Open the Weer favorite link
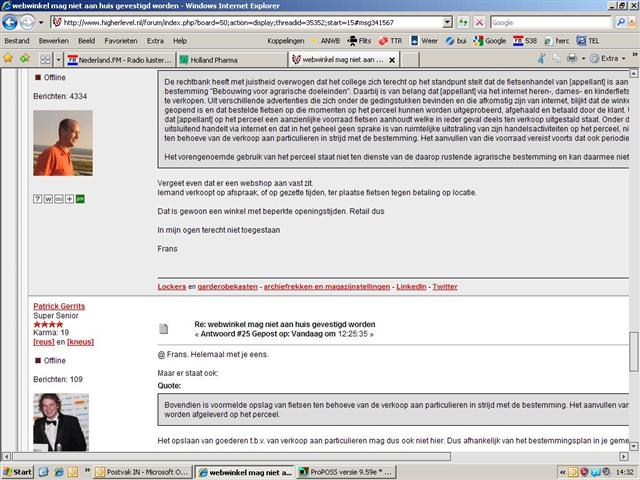The image size is (640, 480). pos(424,41)
